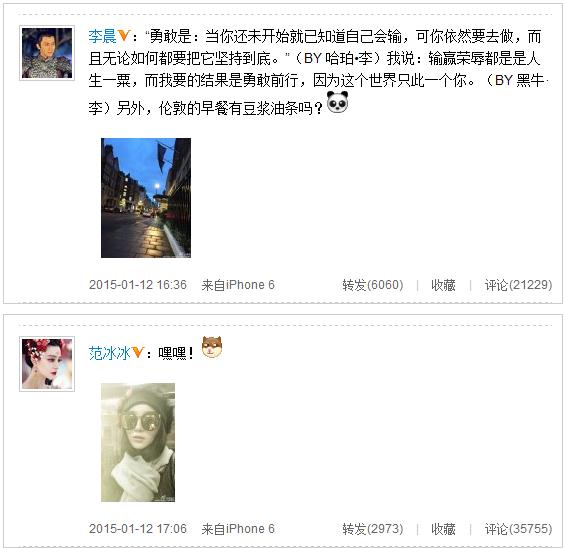Screen dimensions: 565x548
Task: Enlarge the London street night photo
Action: (x=146, y=198)
